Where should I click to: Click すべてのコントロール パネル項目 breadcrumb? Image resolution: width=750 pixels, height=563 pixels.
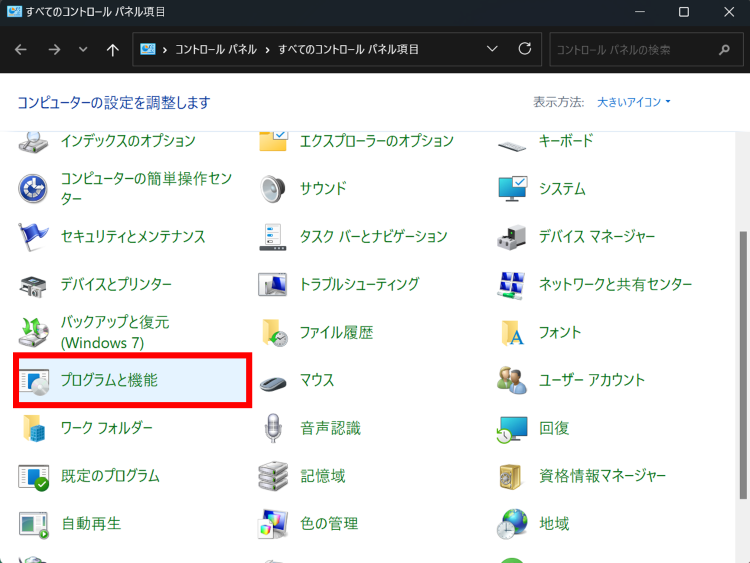tap(348, 49)
